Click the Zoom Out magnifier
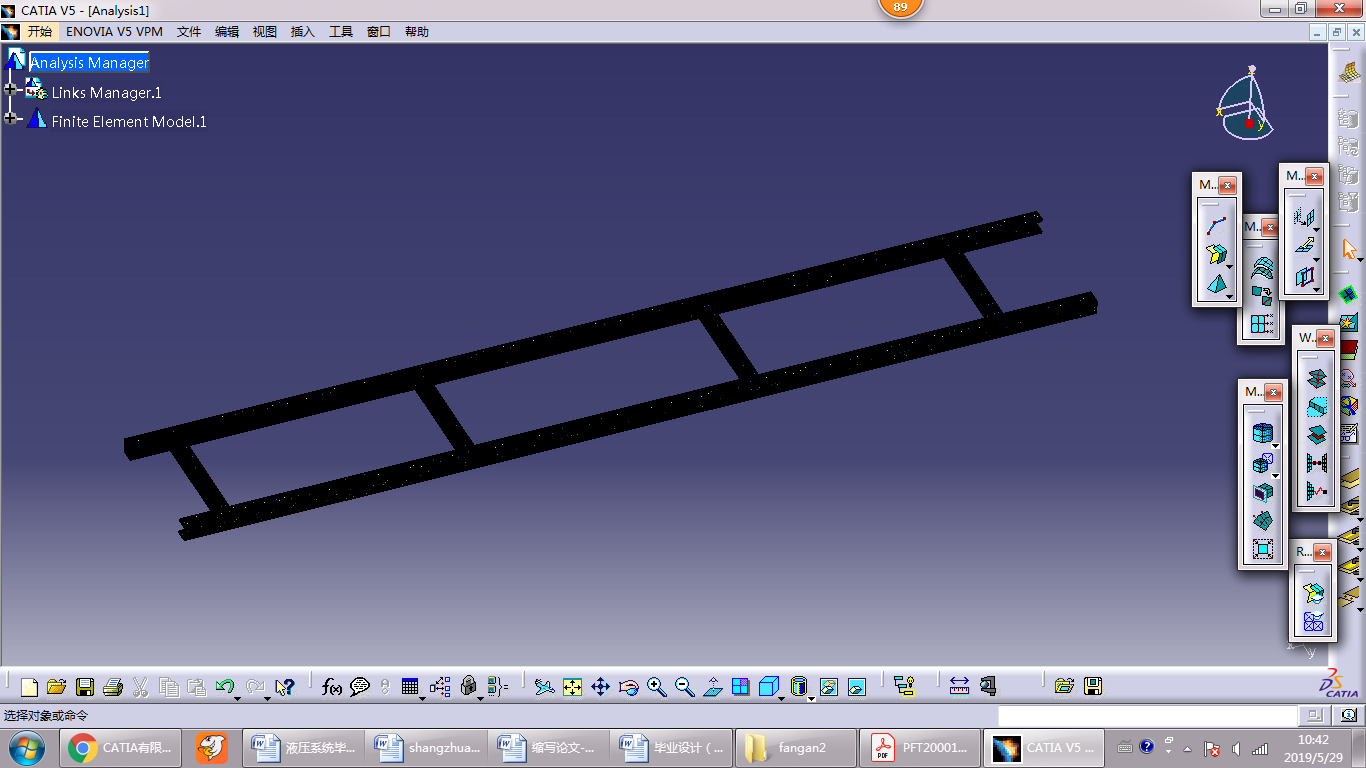Viewport: 1366px width, 768px height. coord(684,687)
